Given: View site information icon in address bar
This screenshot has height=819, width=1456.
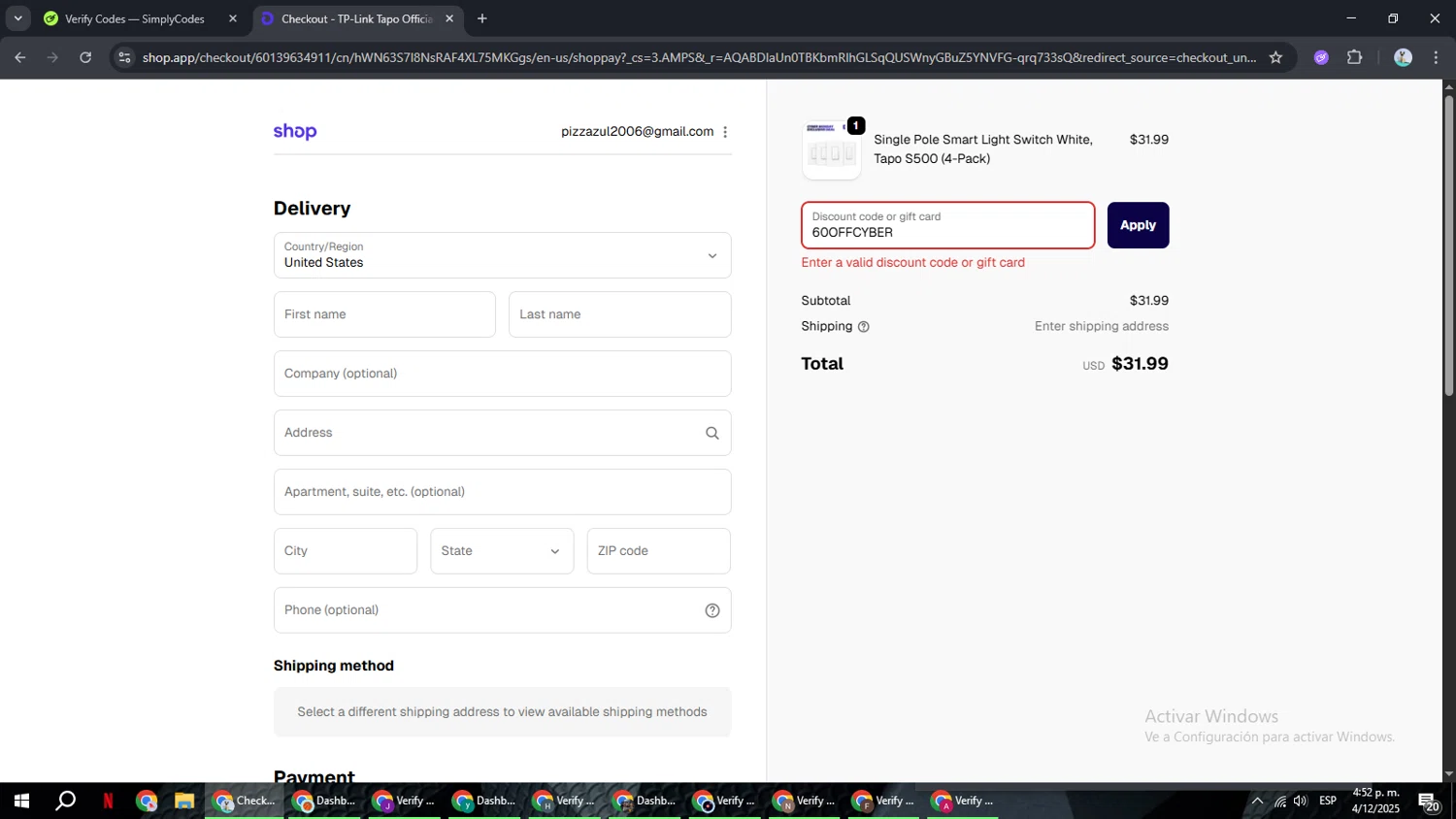Looking at the screenshot, I should 124,57.
